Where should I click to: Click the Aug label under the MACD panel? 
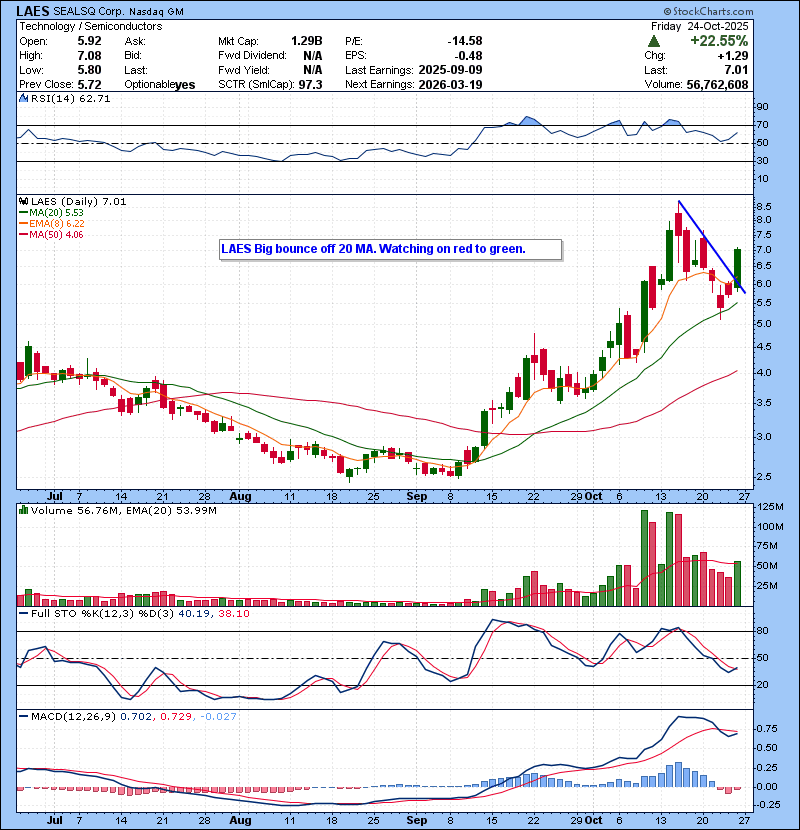point(240,820)
